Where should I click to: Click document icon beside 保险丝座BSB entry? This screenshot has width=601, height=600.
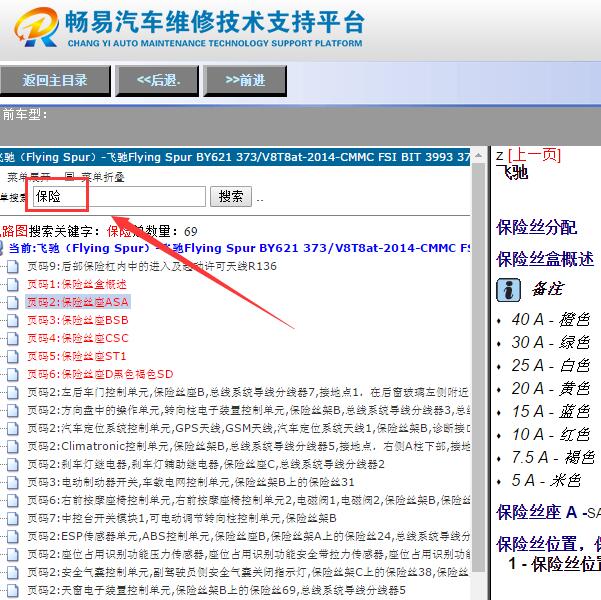click(13, 320)
